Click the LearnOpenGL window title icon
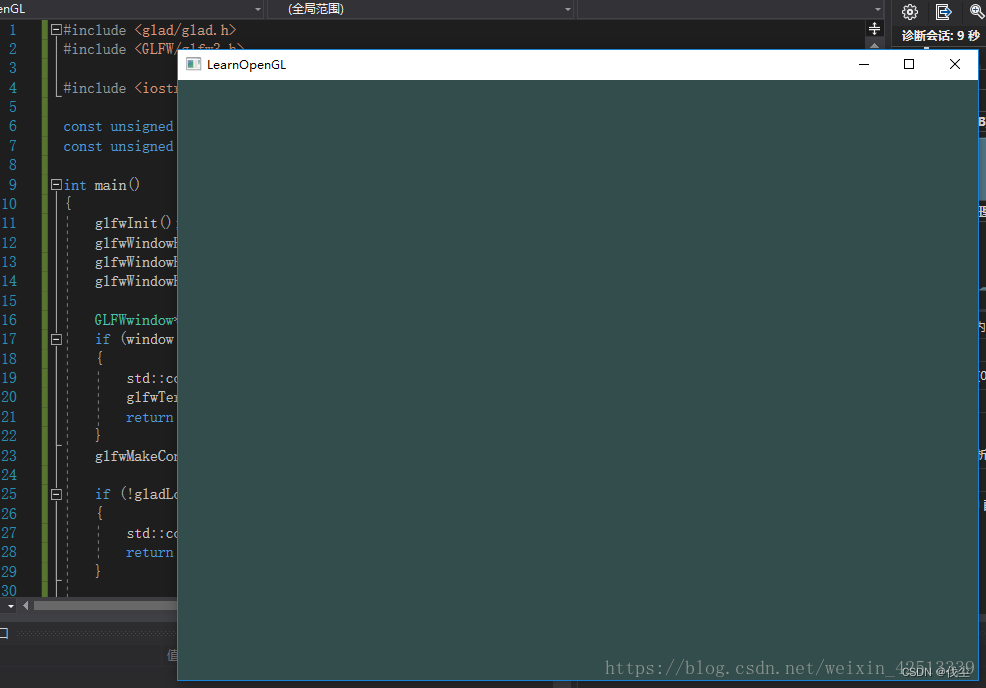Image resolution: width=986 pixels, height=688 pixels. (x=194, y=64)
